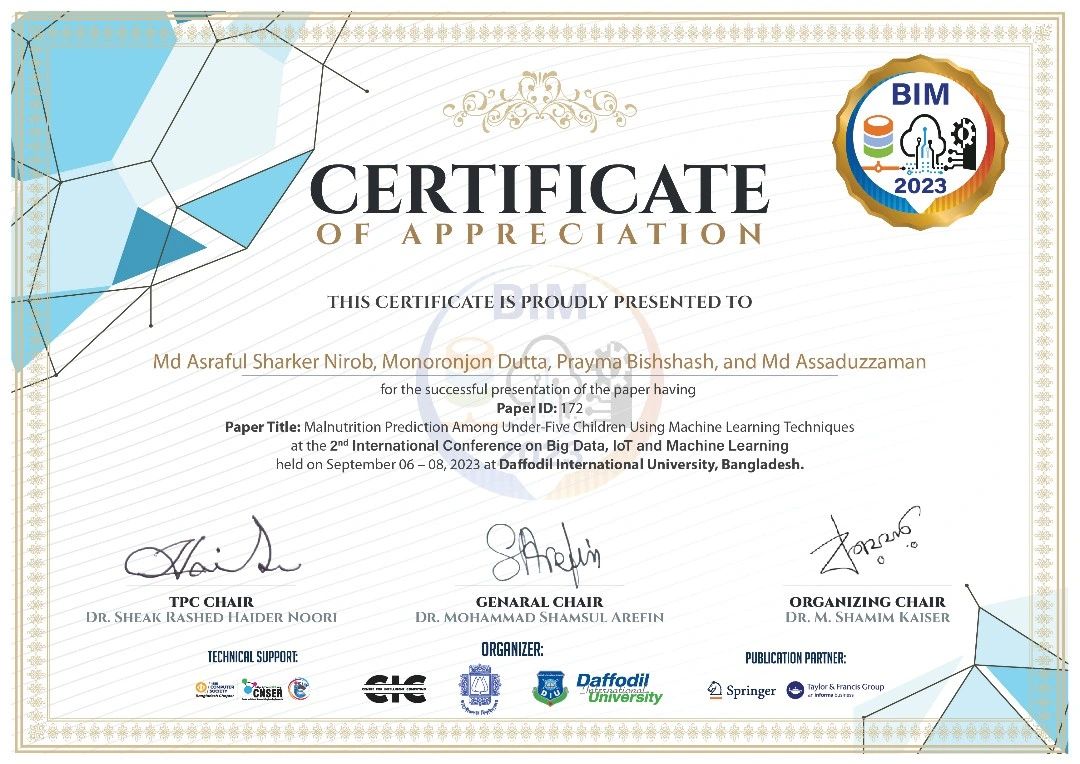Click the General Chair signature
The image size is (1080, 764).
(544, 552)
